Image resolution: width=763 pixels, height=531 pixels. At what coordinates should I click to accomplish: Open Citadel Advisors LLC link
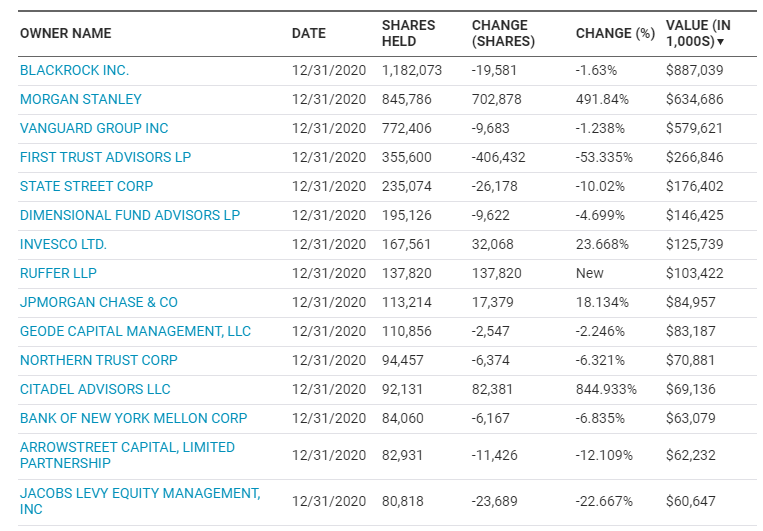(95, 389)
